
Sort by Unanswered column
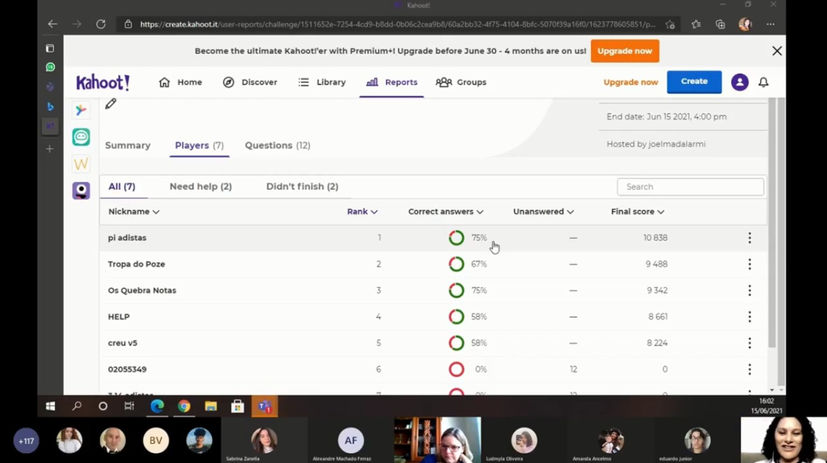pos(543,211)
